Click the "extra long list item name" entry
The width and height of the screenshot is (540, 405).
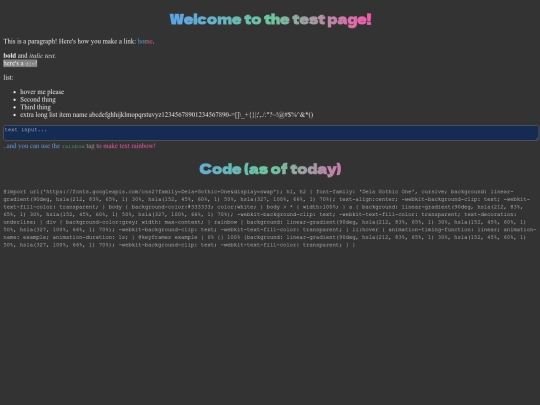click(167, 115)
